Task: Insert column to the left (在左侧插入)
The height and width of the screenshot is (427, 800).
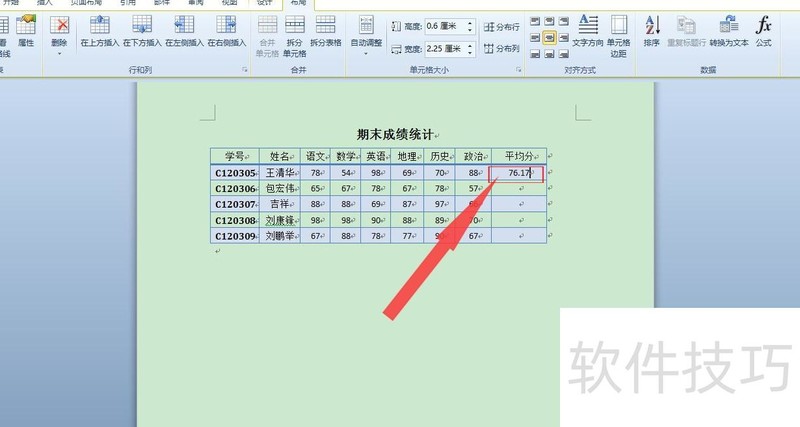Action: pos(184,32)
